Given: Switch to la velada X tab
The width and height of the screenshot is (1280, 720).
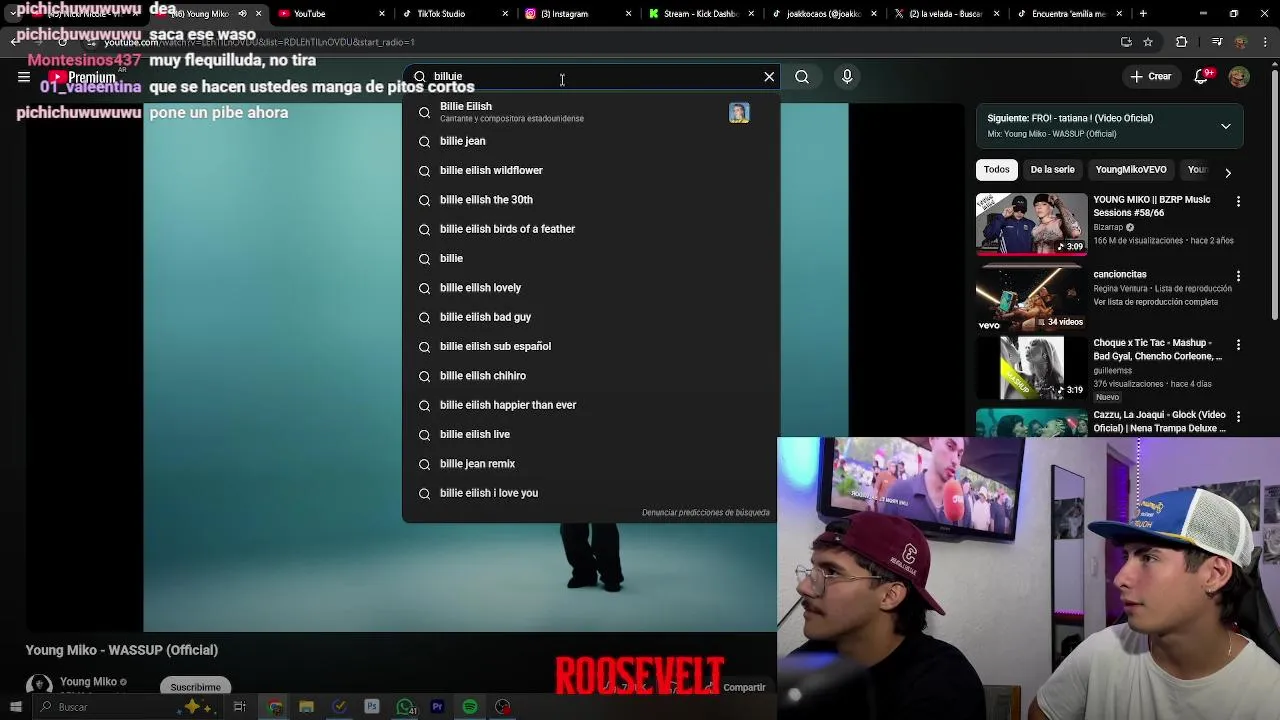Looking at the screenshot, I should point(948,14).
